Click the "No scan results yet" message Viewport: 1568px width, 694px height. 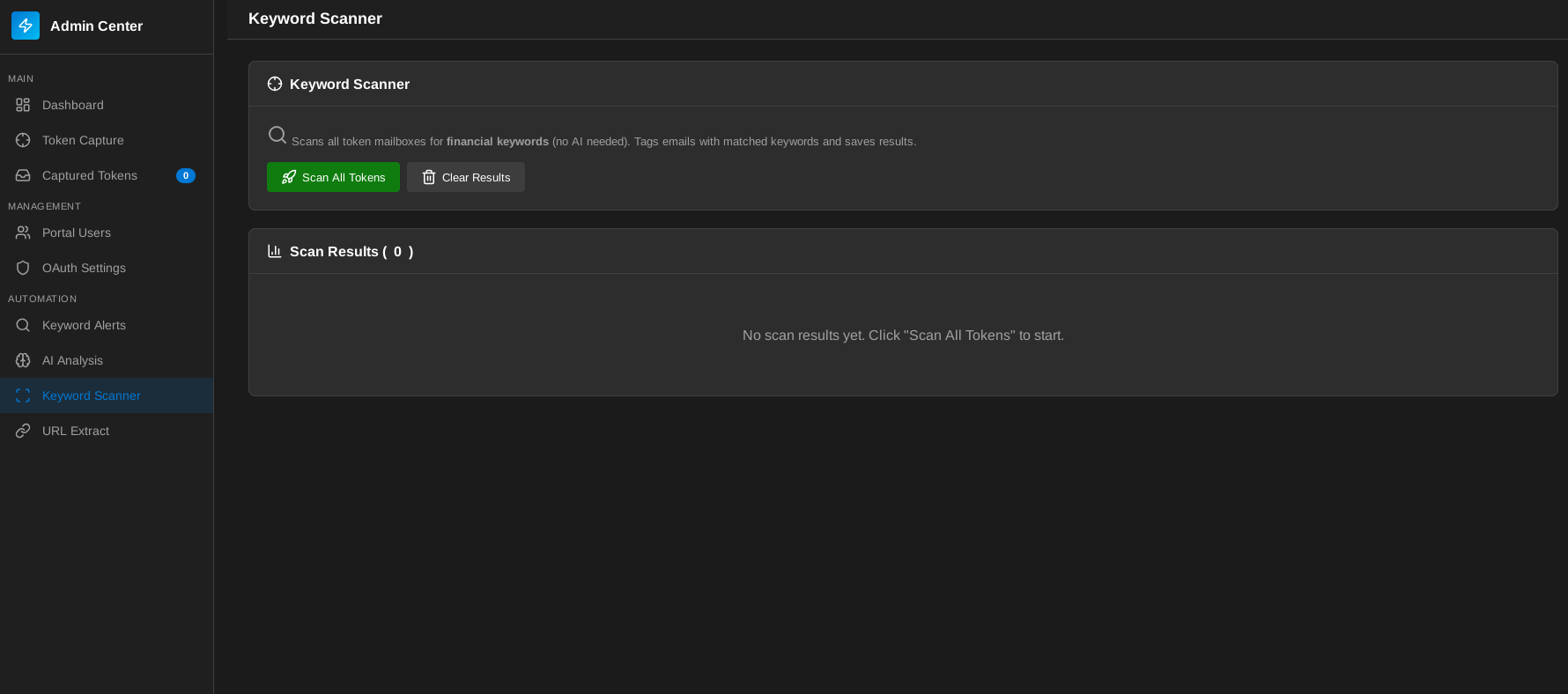(x=903, y=336)
